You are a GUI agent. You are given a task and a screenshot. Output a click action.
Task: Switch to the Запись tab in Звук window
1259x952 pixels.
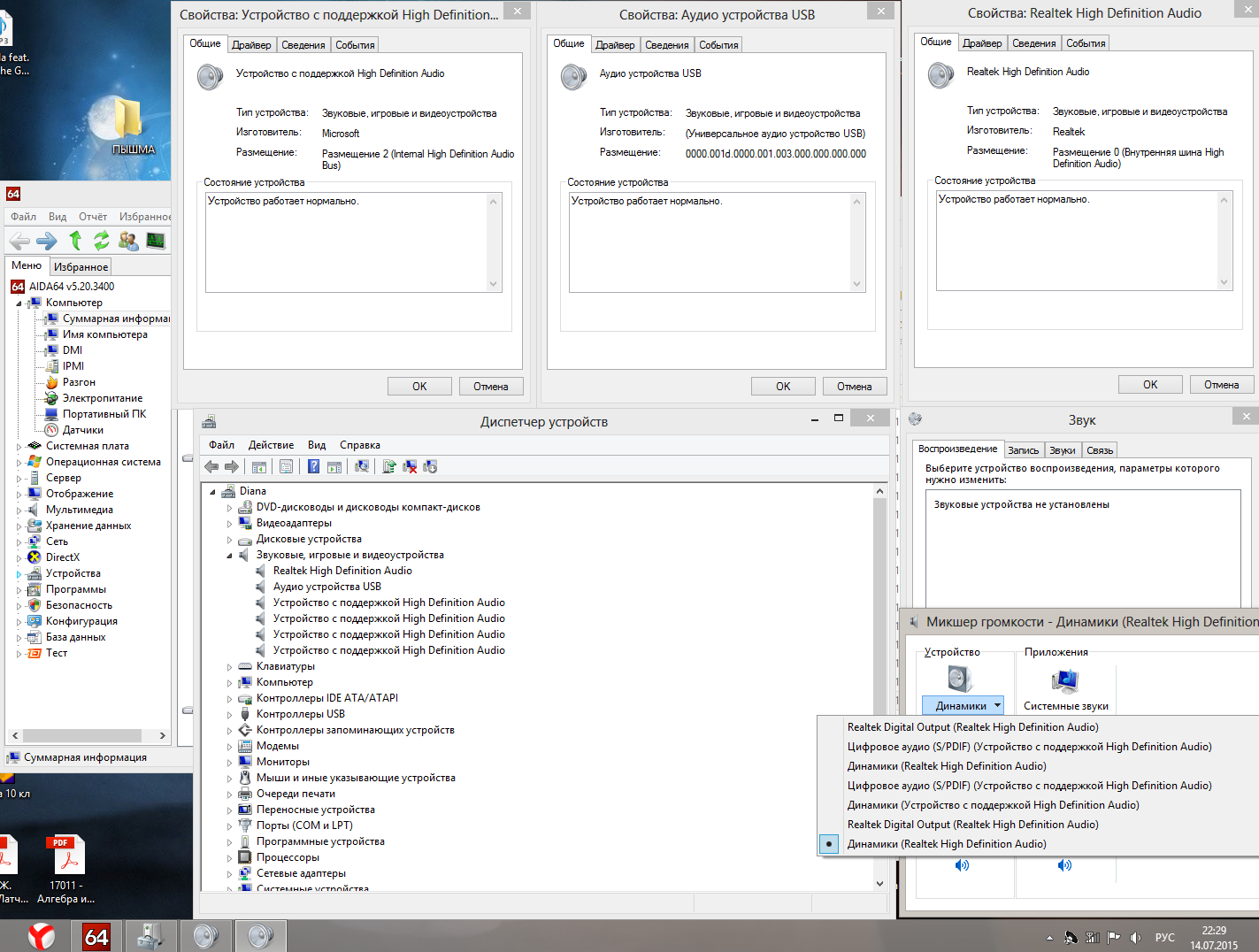(x=1023, y=450)
